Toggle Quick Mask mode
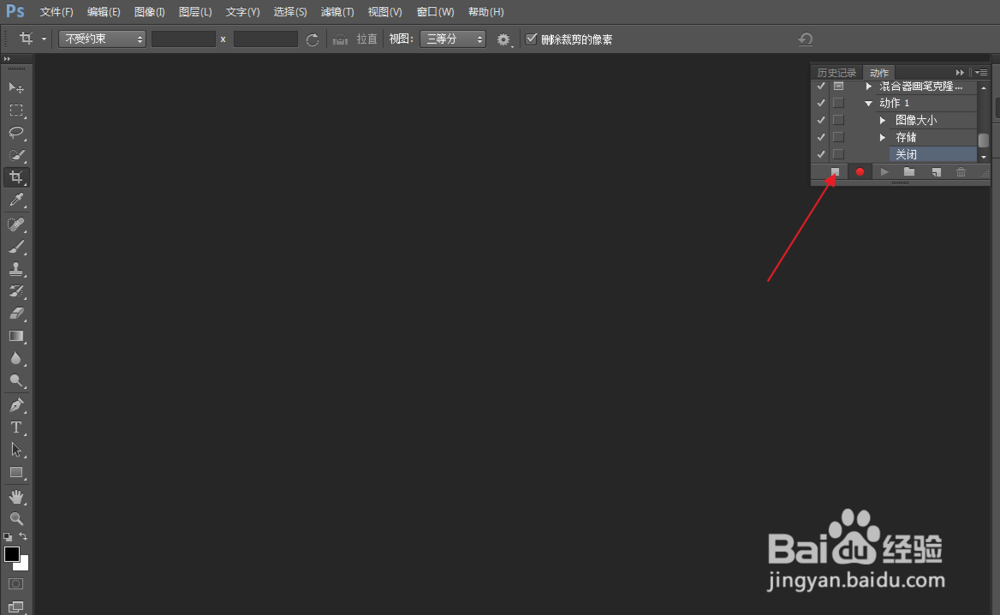The image size is (1000, 615). 16,584
